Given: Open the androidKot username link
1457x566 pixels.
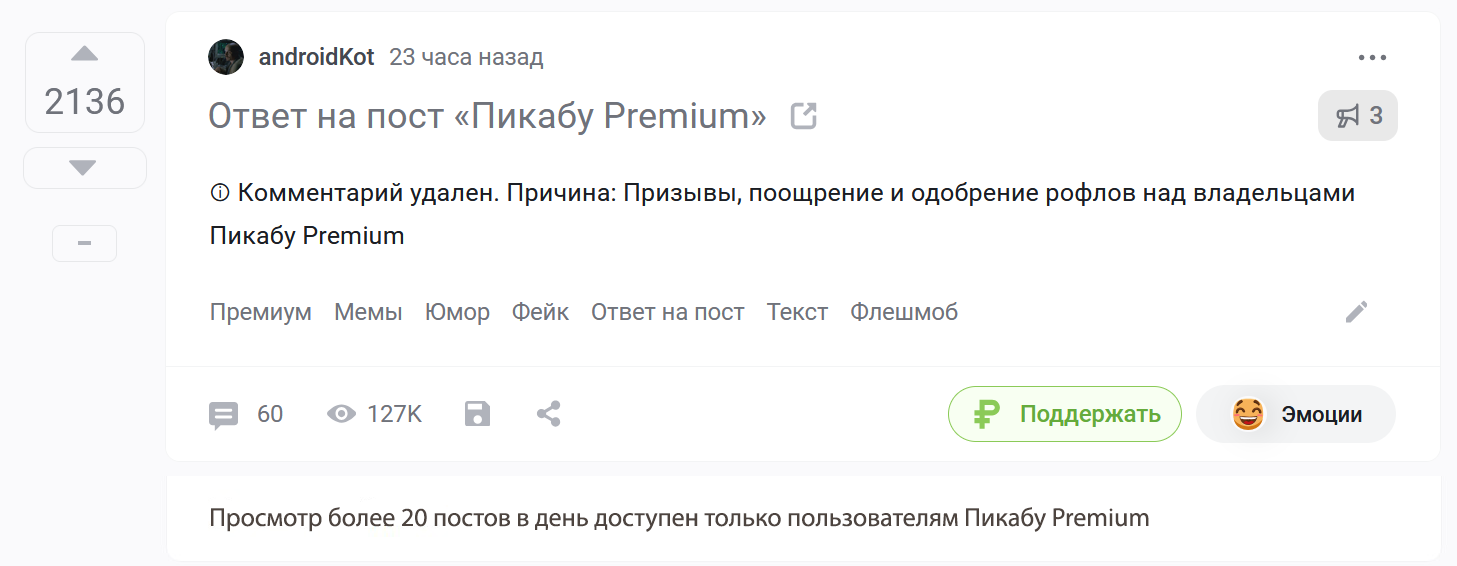Looking at the screenshot, I should (316, 57).
